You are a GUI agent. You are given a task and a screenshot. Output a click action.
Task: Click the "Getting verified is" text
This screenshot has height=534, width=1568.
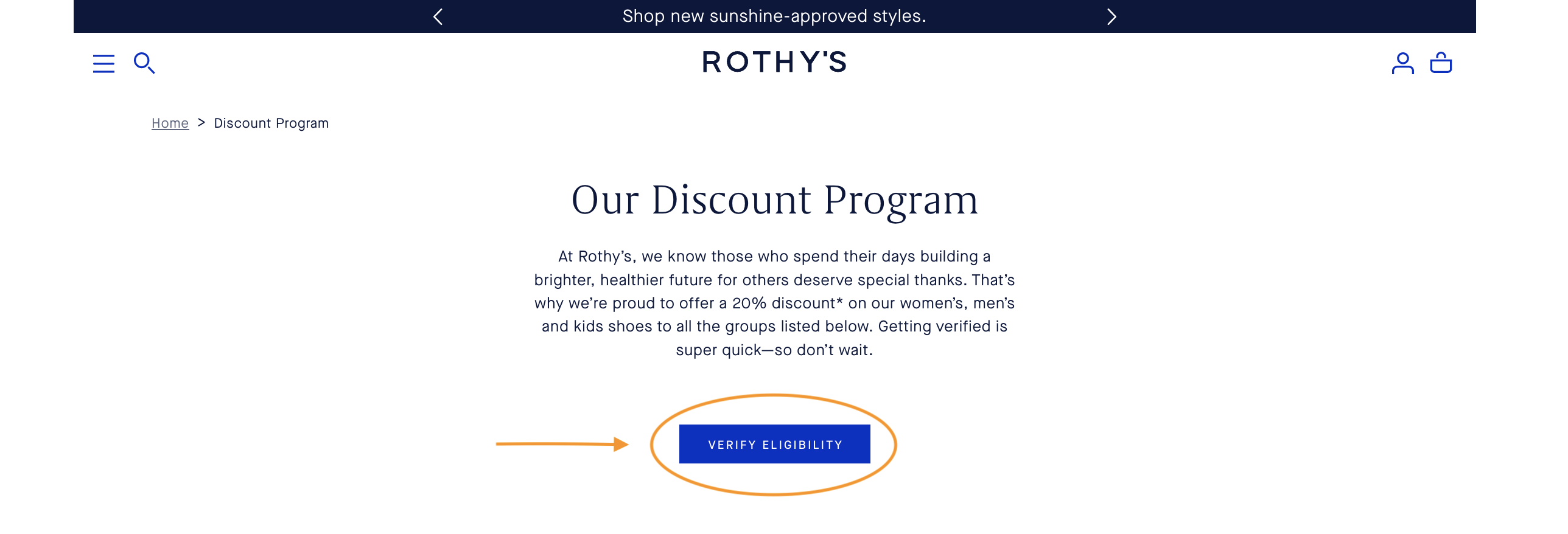(x=943, y=327)
